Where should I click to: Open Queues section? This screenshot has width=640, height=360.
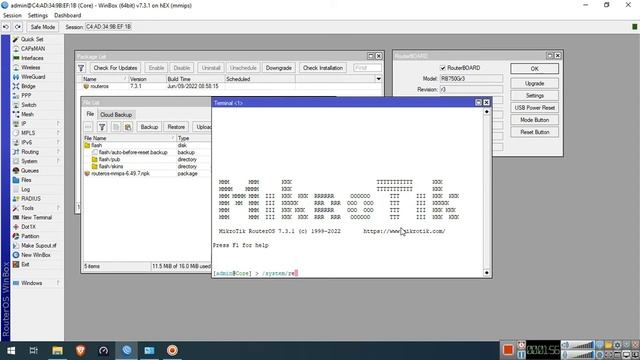29,171
